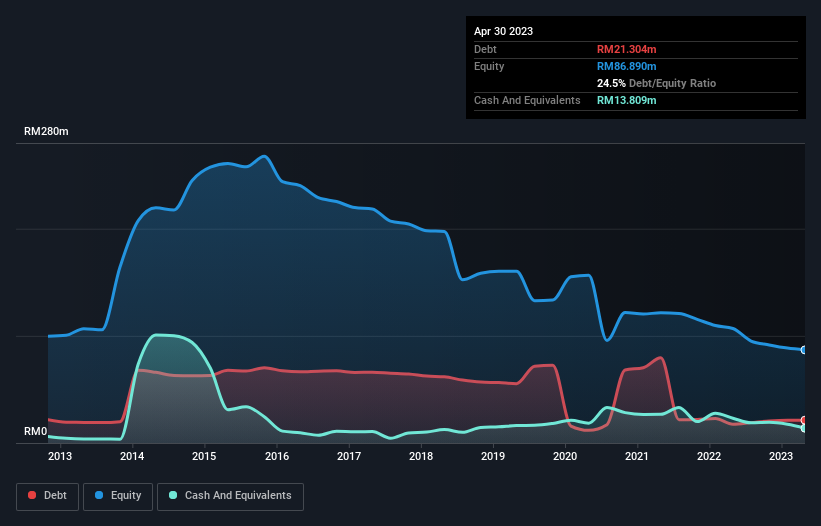
Task: Select the blue Equity endpoint marker on chart
Action: [804, 350]
